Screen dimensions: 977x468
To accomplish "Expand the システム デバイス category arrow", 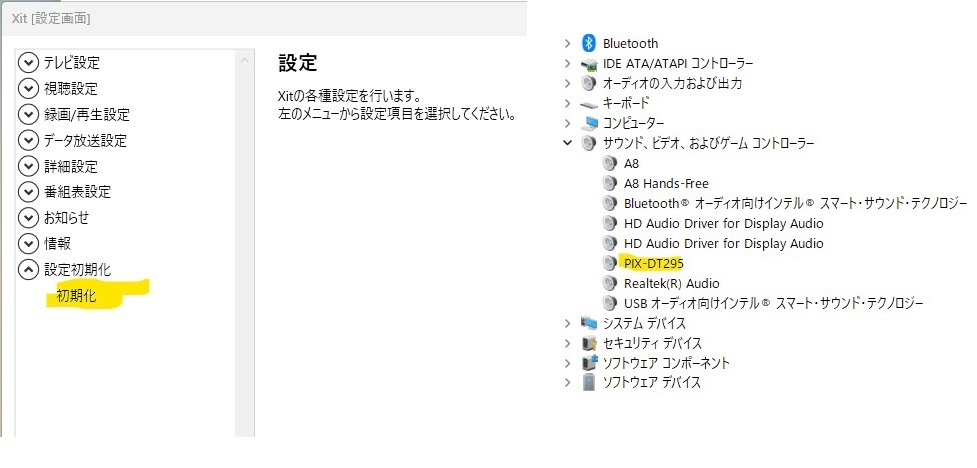I will (567, 323).
